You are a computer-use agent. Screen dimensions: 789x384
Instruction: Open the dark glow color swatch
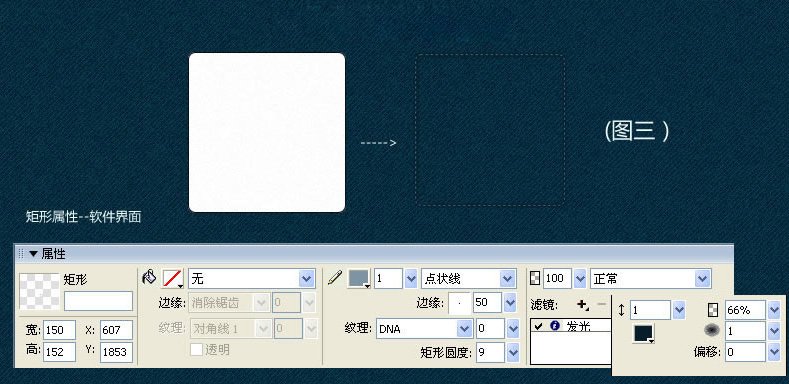644,334
